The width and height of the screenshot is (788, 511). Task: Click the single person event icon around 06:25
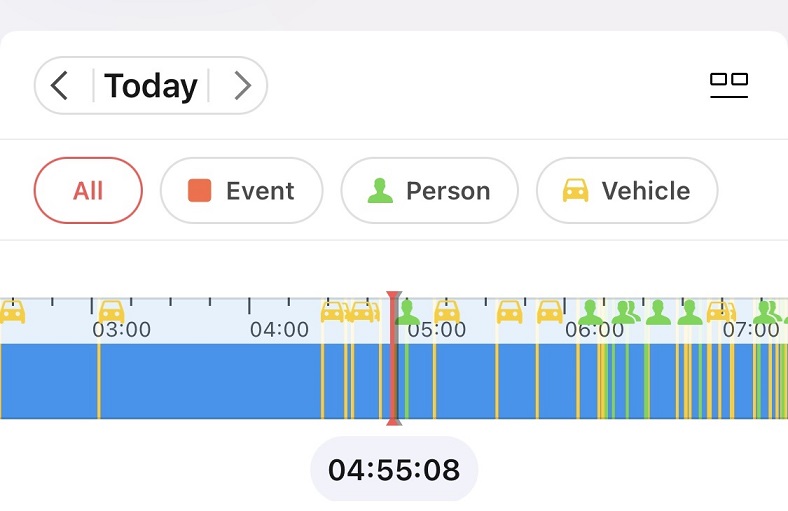[x=658, y=312]
